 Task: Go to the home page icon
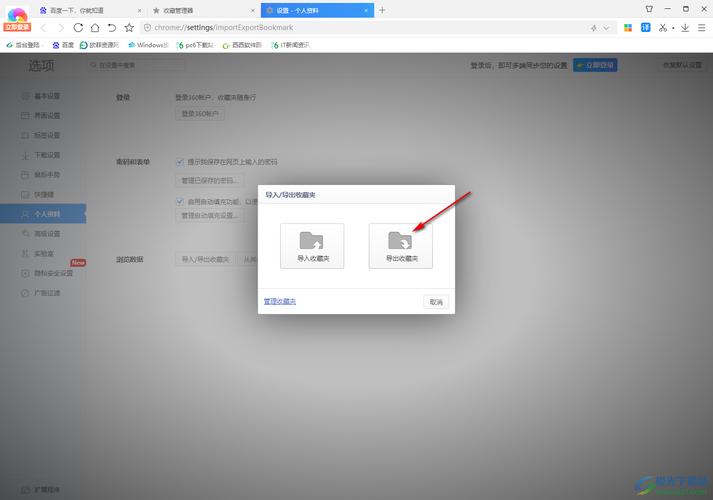[x=95, y=28]
